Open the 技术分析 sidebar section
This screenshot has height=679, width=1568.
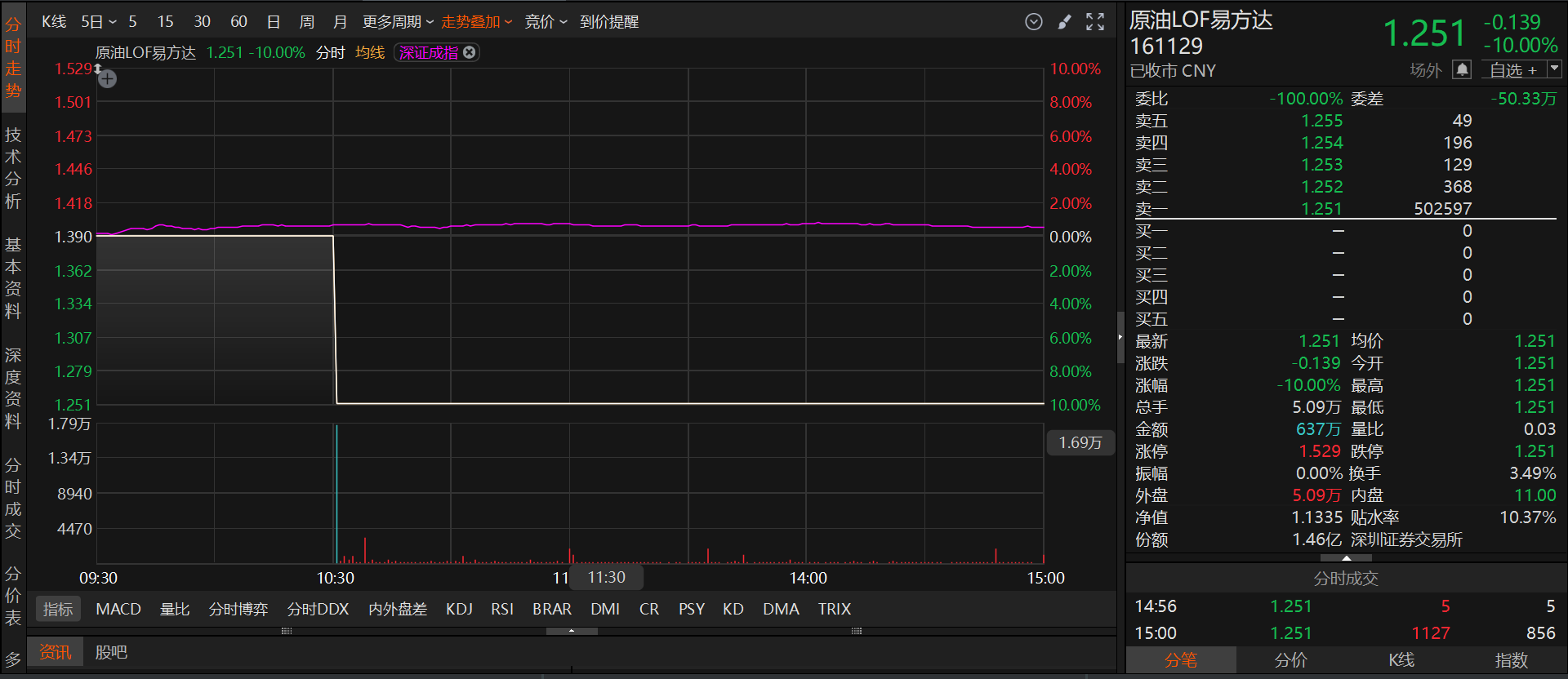(13, 168)
